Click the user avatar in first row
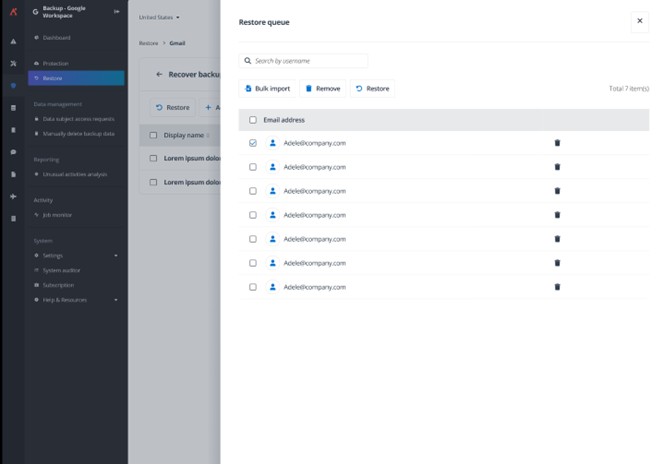 (x=273, y=143)
